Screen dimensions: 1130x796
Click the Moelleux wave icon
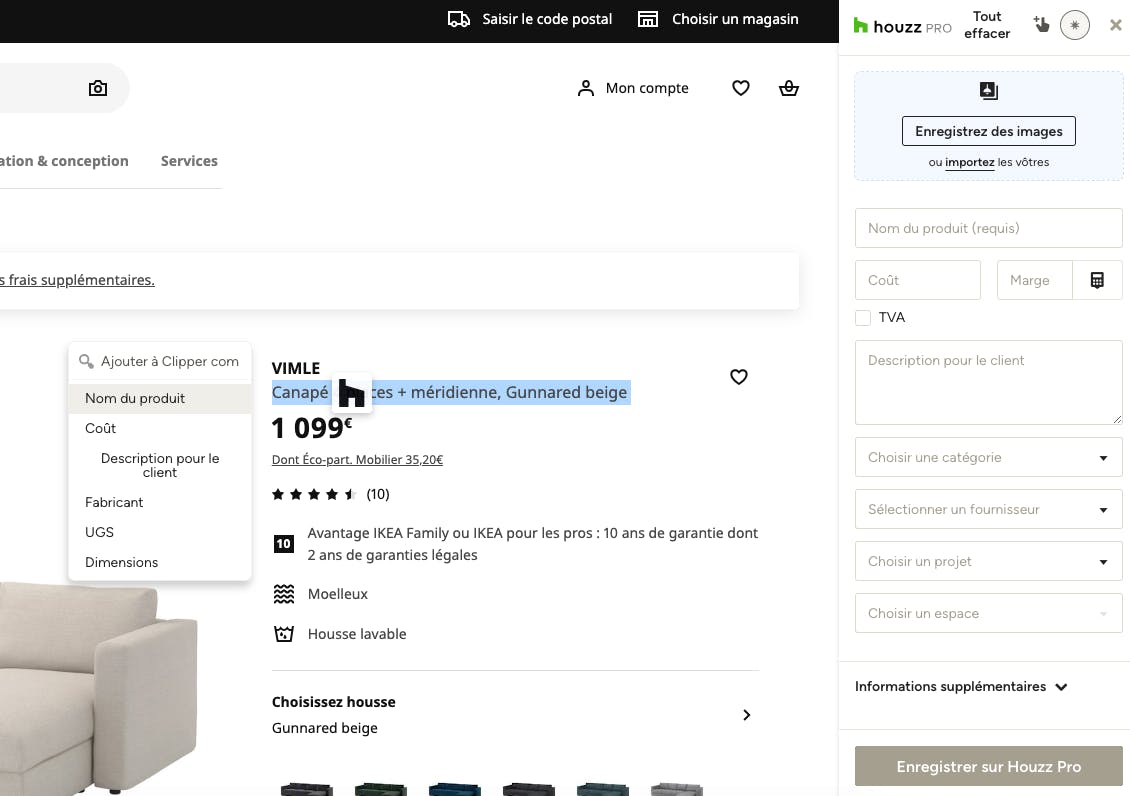284,594
